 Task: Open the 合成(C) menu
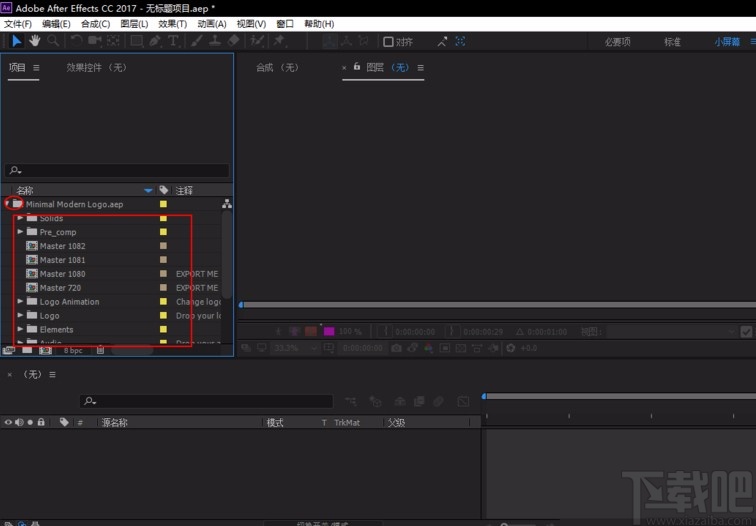tap(95, 24)
